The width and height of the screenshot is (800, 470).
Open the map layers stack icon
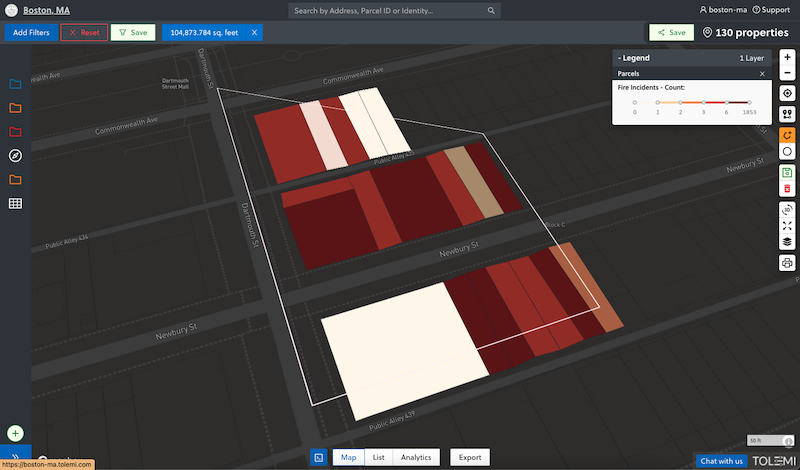coord(787,242)
